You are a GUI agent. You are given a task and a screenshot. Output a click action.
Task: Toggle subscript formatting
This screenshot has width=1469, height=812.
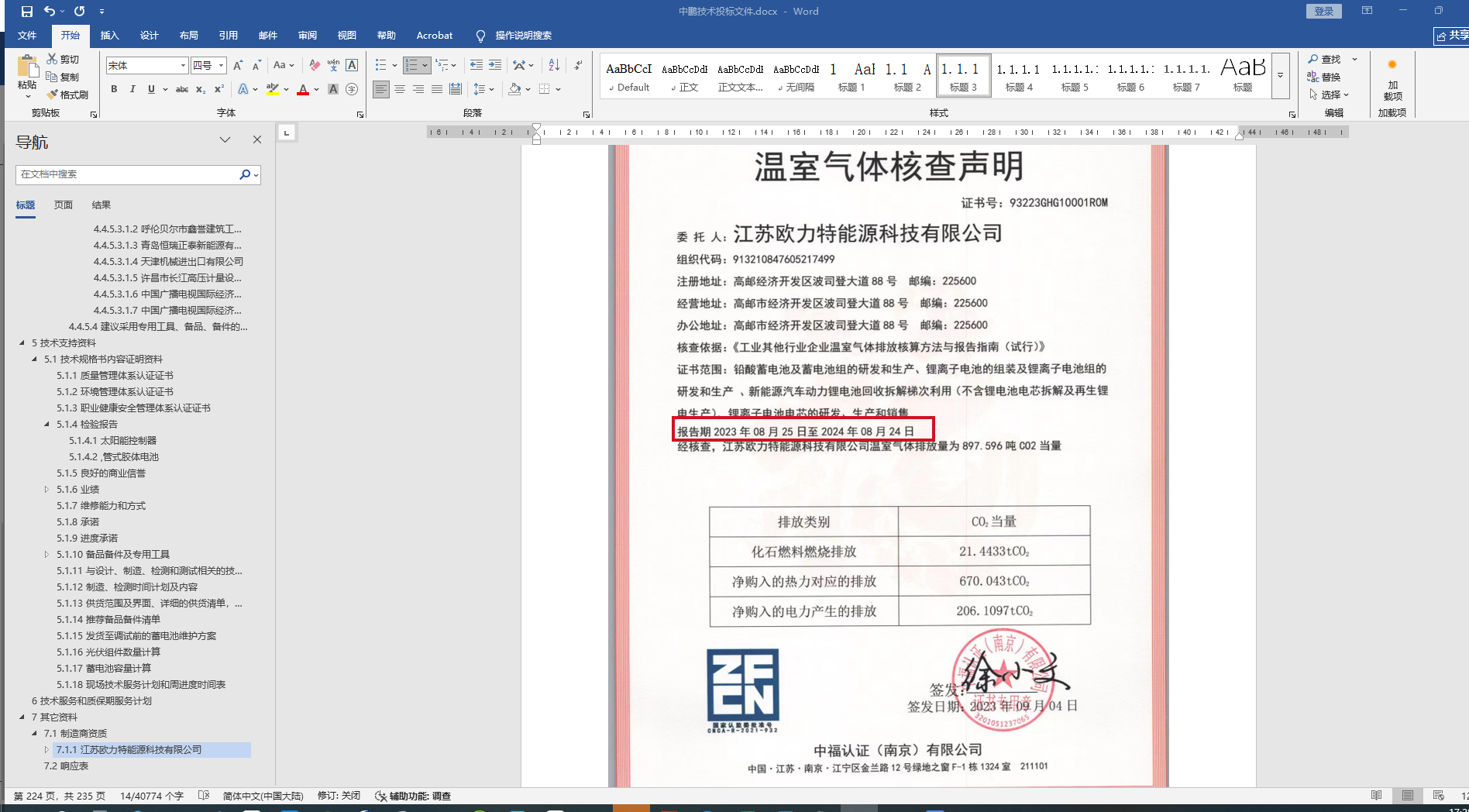pos(201,89)
